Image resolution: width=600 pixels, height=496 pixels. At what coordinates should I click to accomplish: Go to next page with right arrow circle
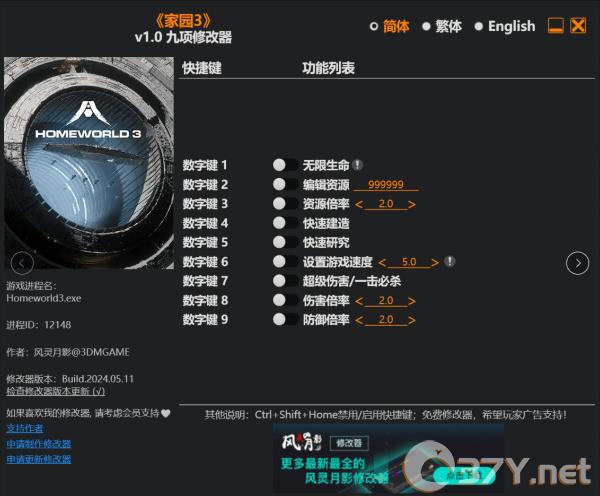click(x=577, y=263)
